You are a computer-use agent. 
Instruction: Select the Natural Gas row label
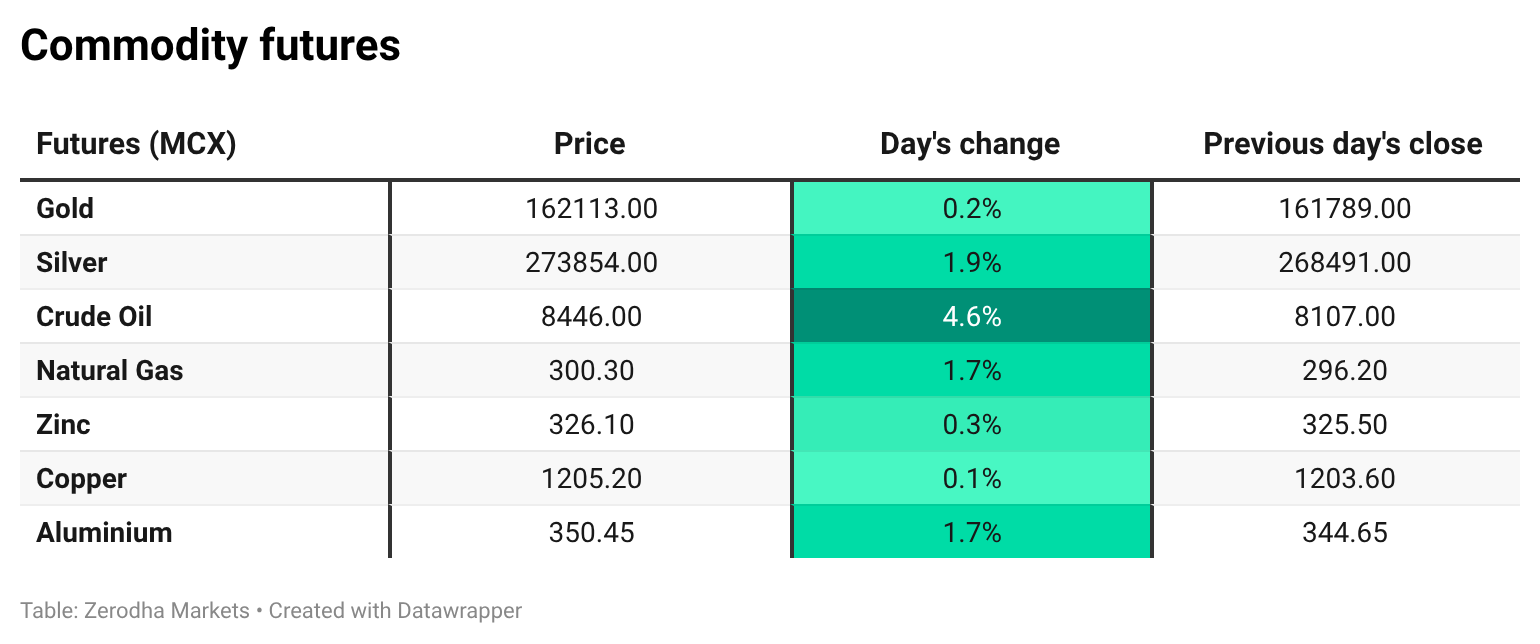(x=110, y=371)
